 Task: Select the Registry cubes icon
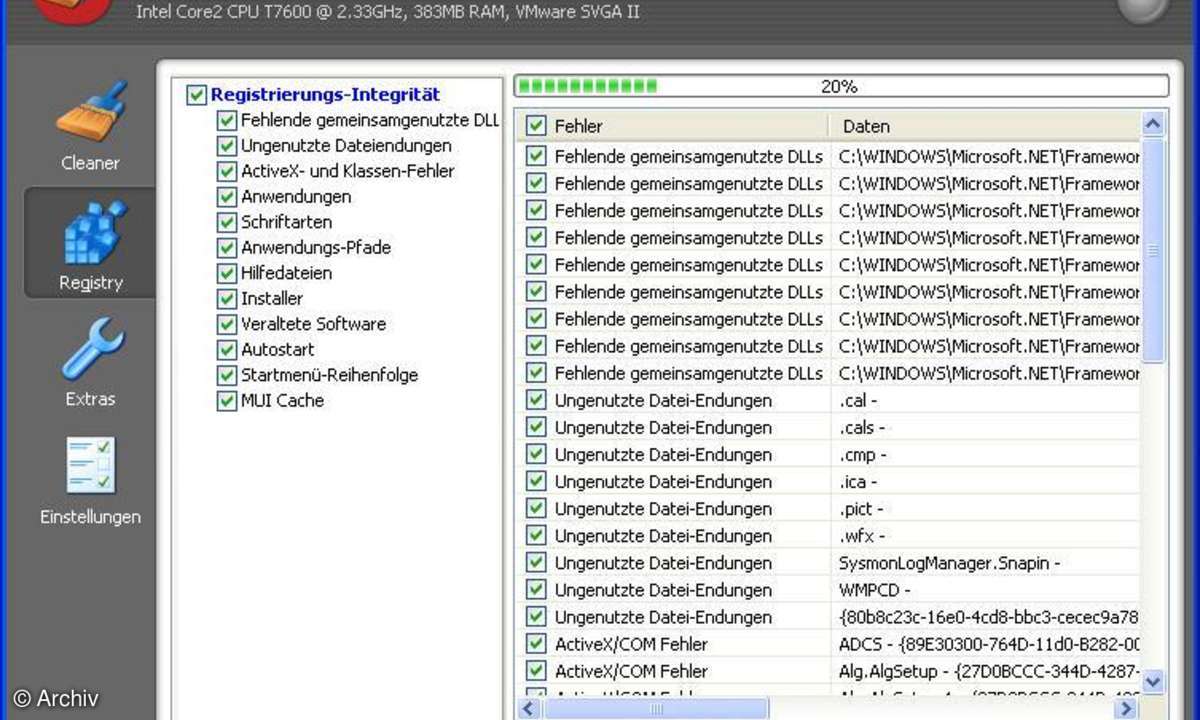[x=90, y=234]
